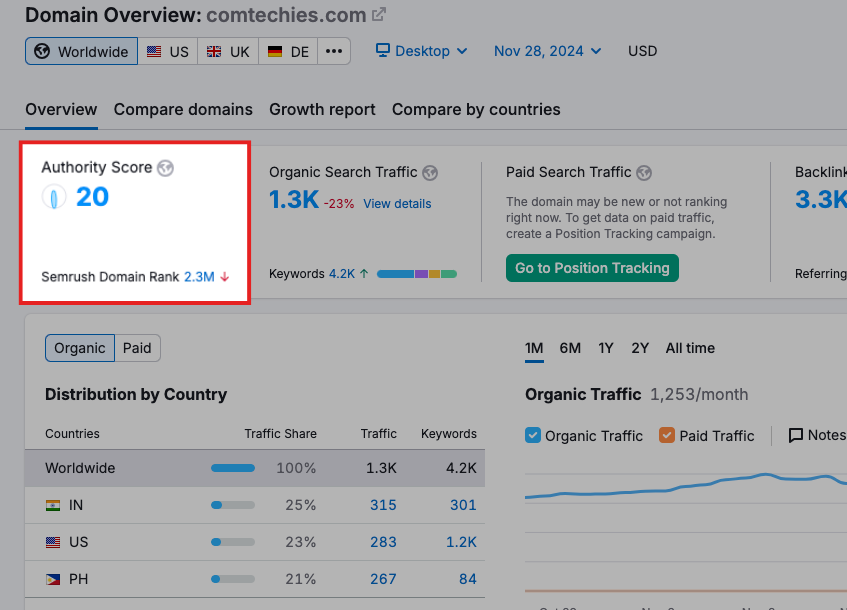Open comtechies.com via the external link icon
Viewport: 847px width, 610px height.
pos(377,15)
